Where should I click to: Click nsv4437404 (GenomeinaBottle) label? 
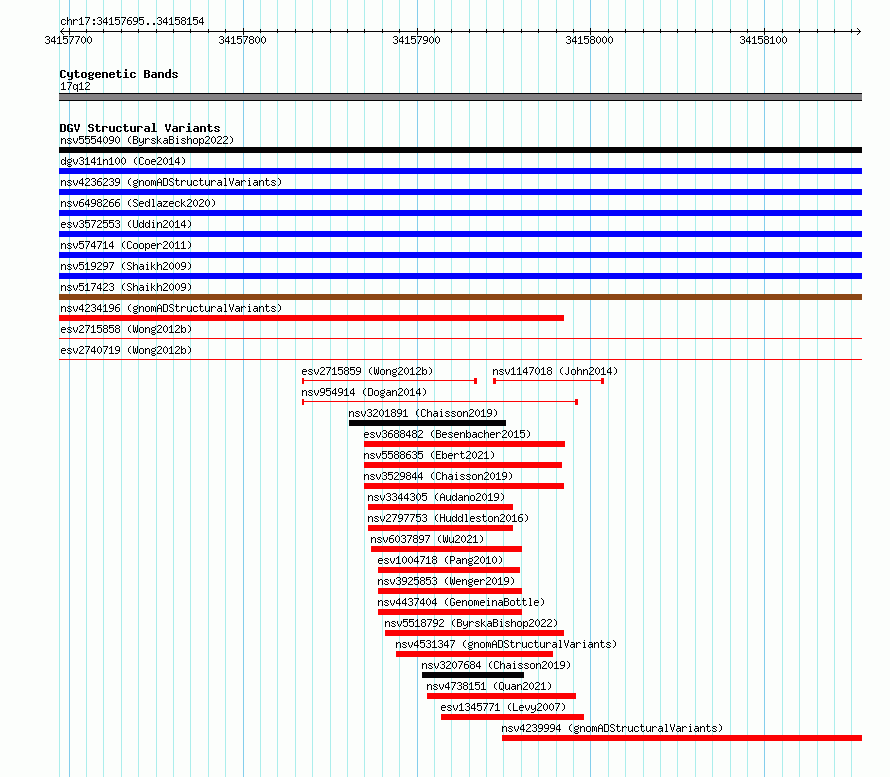[461, 602]
